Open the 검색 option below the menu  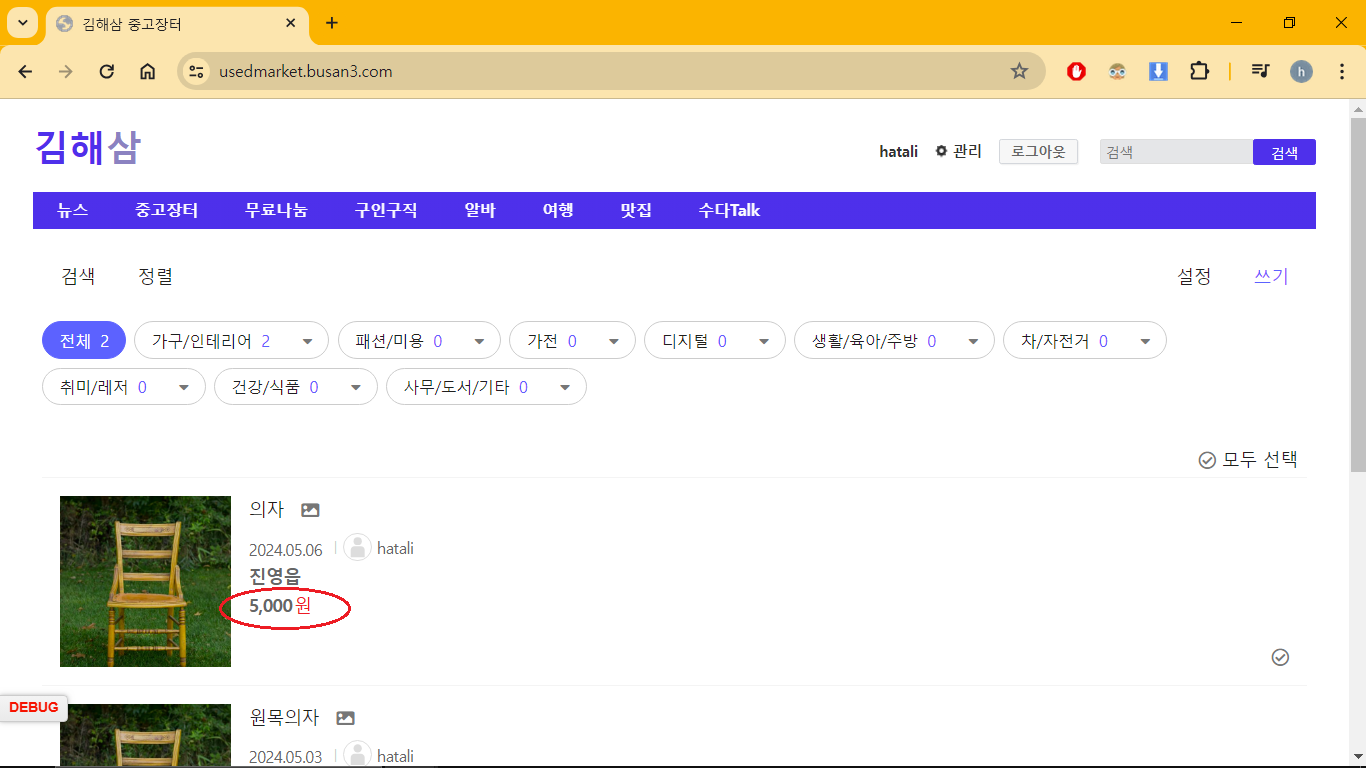[78, 277]
